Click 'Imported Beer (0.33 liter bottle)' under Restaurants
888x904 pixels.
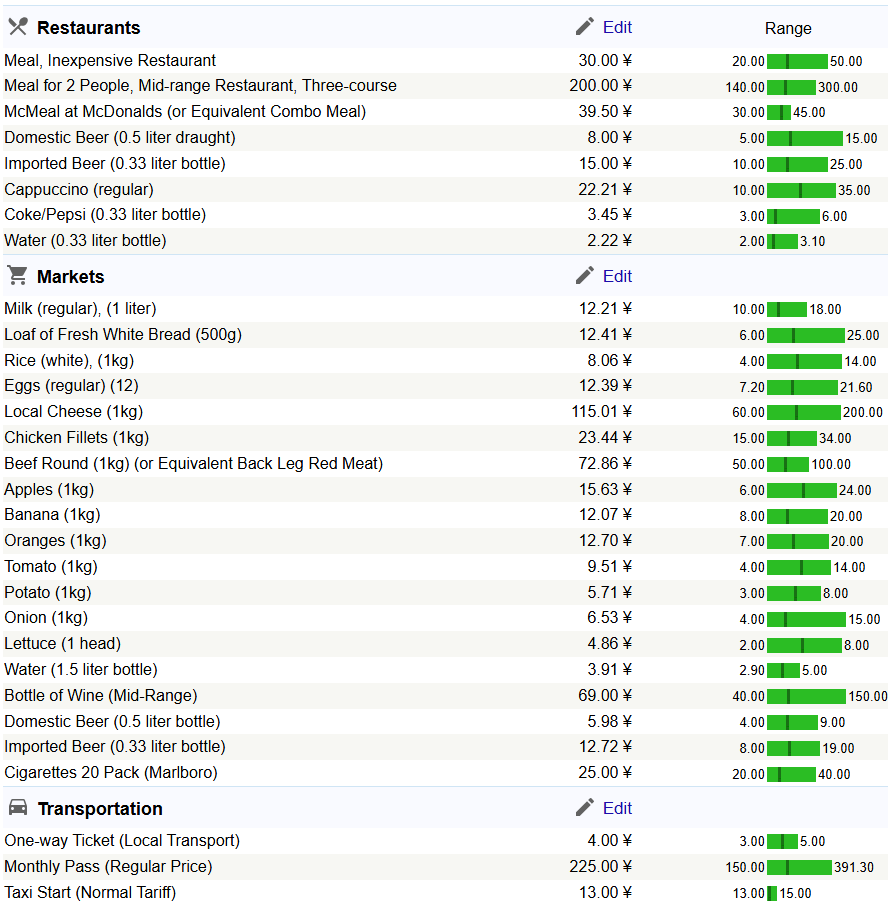tap(114, 164)
